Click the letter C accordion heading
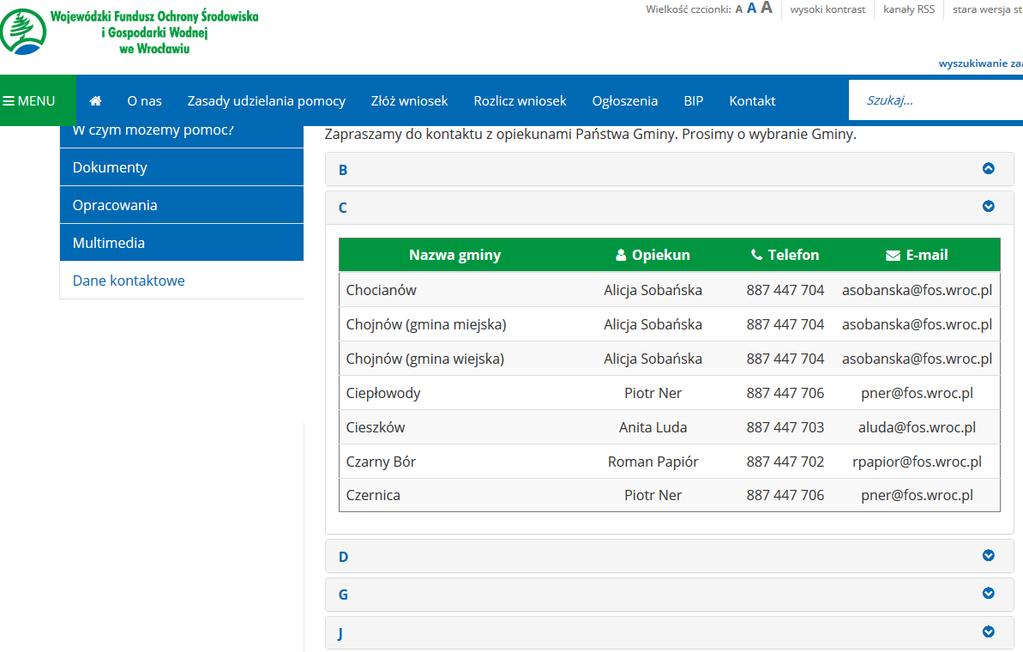This screenshot has width=1023, height=652. tap(343, 208)
